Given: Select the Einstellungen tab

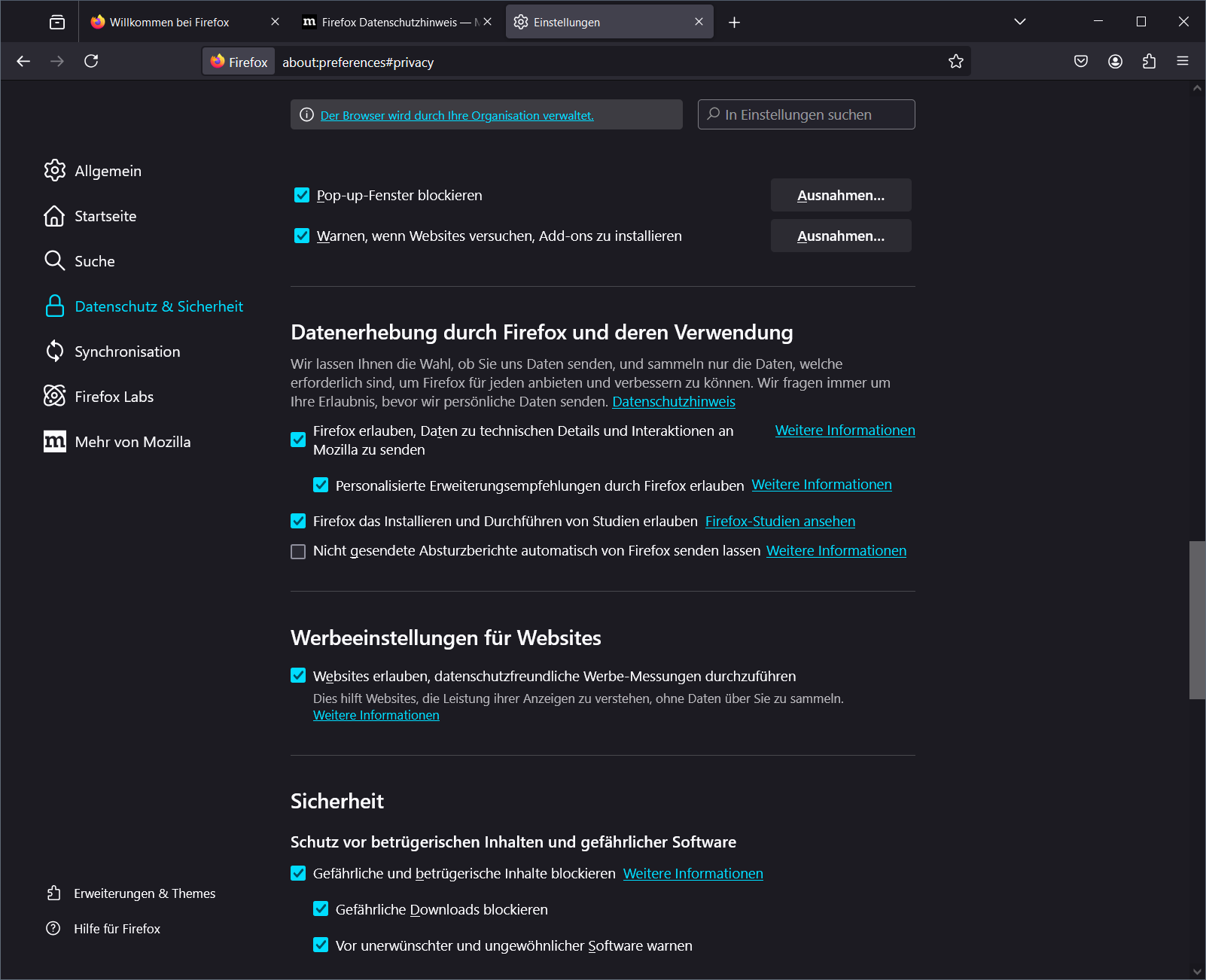Looking at the screenshot, I should click(601, 23).
